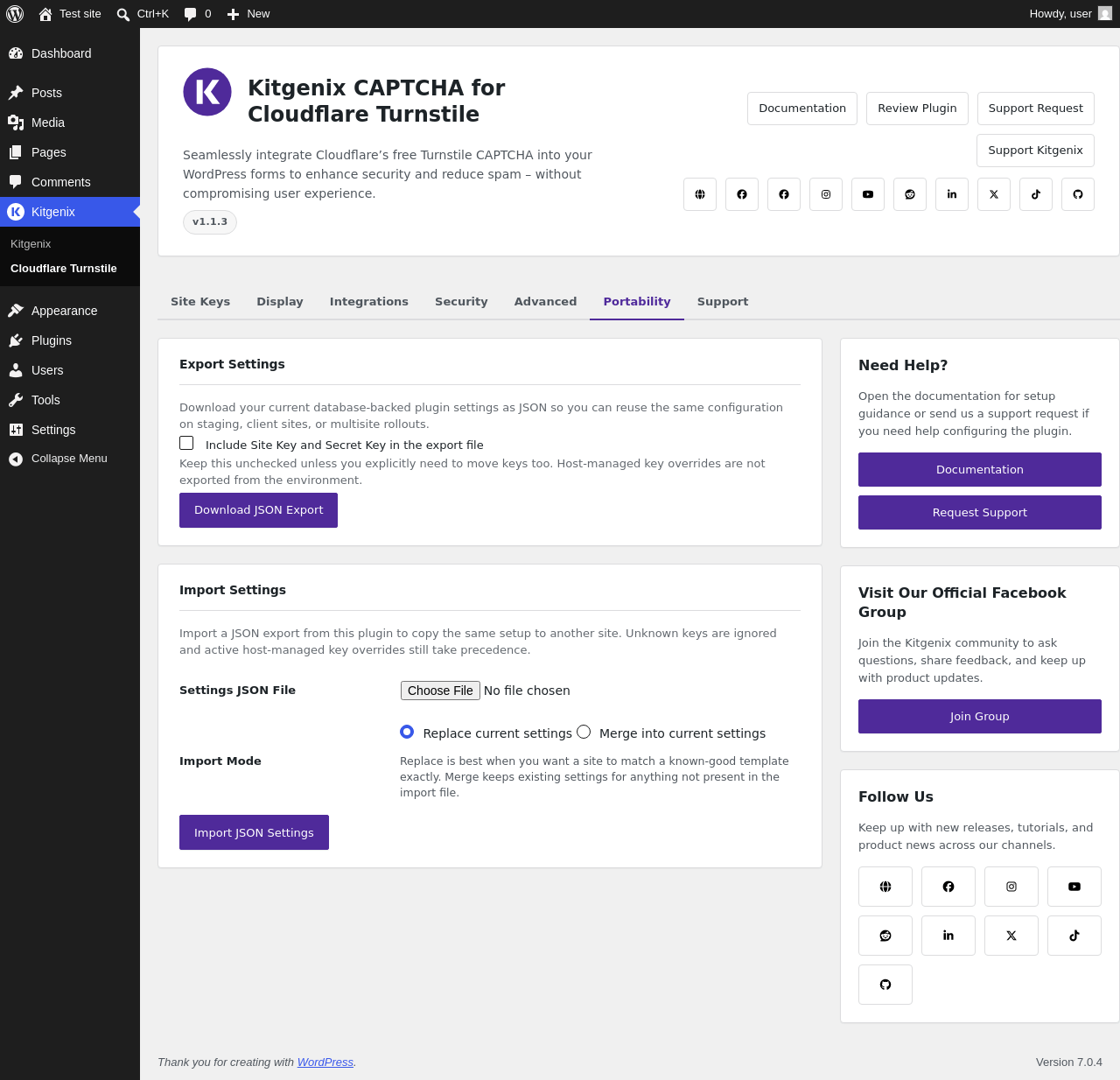Open the Reddit icon in the plugin header
This screenshot has width=1120, height=1080.
[x=910, y=194]
